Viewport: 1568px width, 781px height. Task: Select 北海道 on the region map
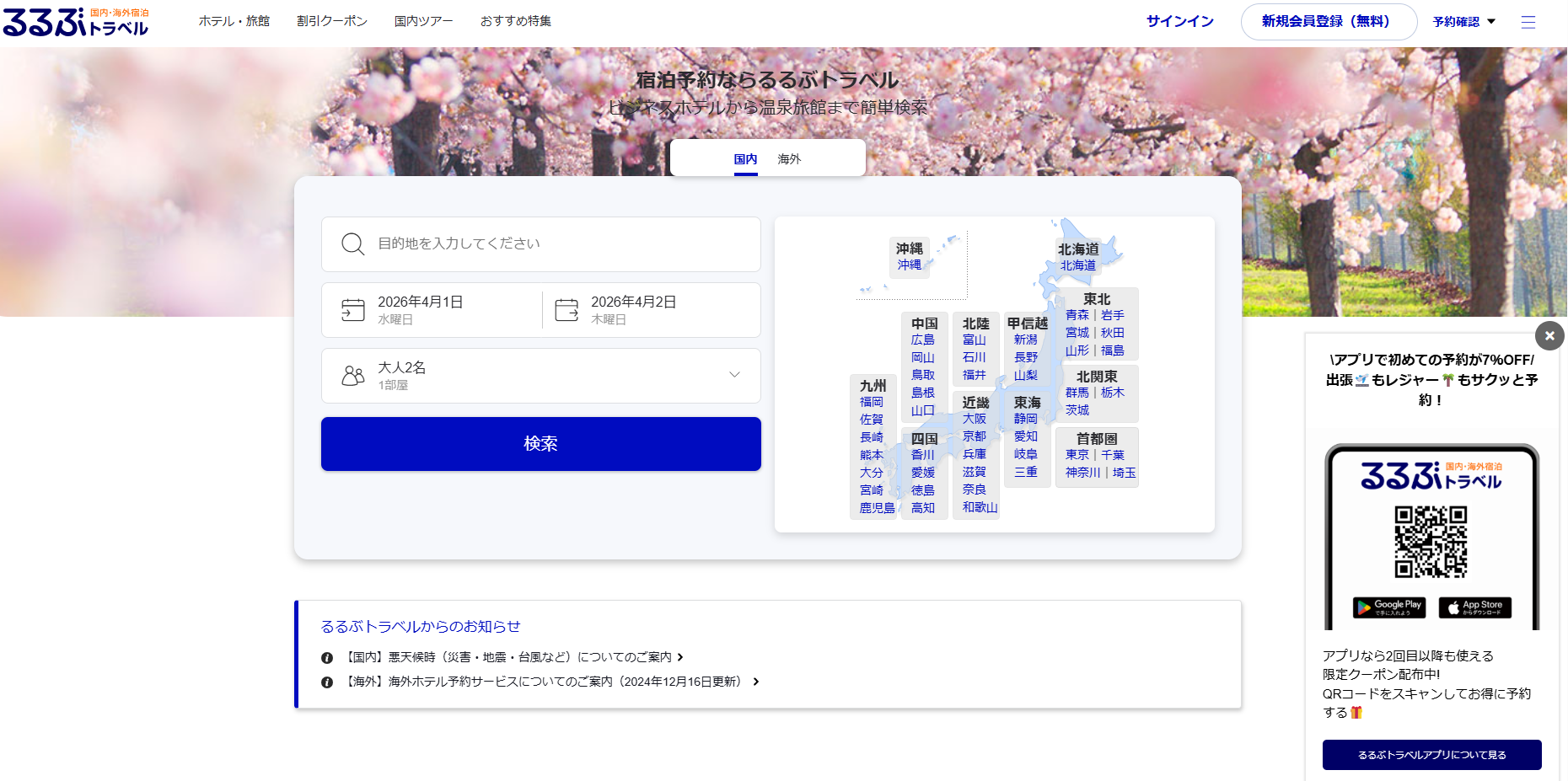[x=1078, y=265]
